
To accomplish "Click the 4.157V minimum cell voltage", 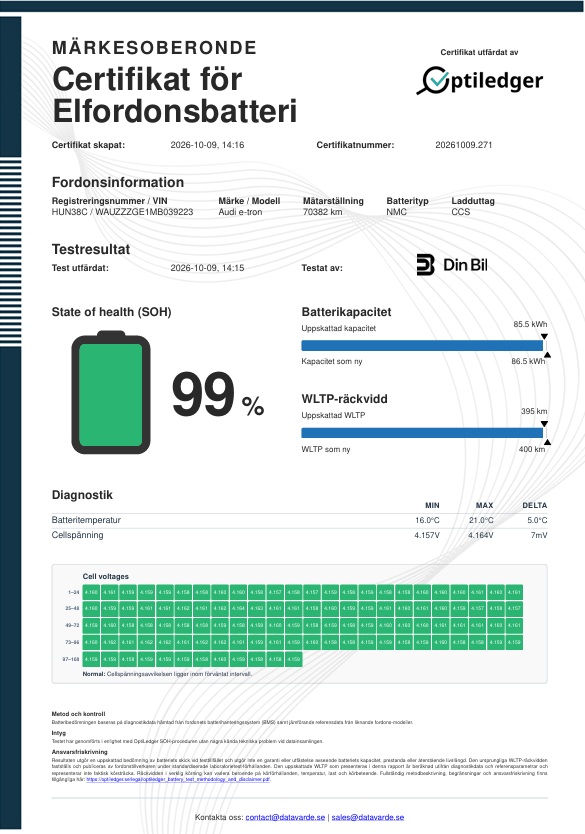I will pyautogui.click(x=427, y=535).
